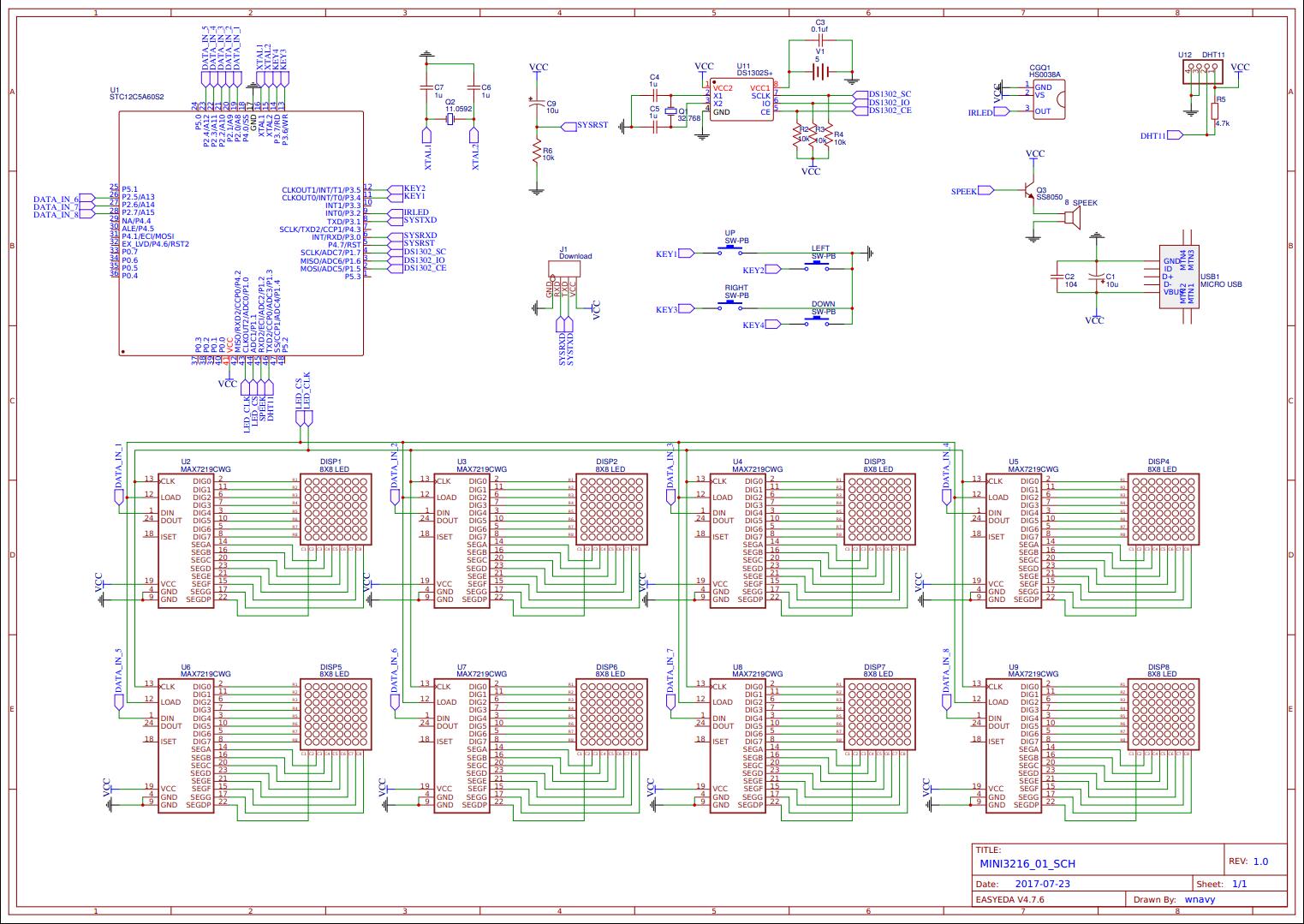
Task: Click the UP SW-PB push button
Action: coord(731,251)
